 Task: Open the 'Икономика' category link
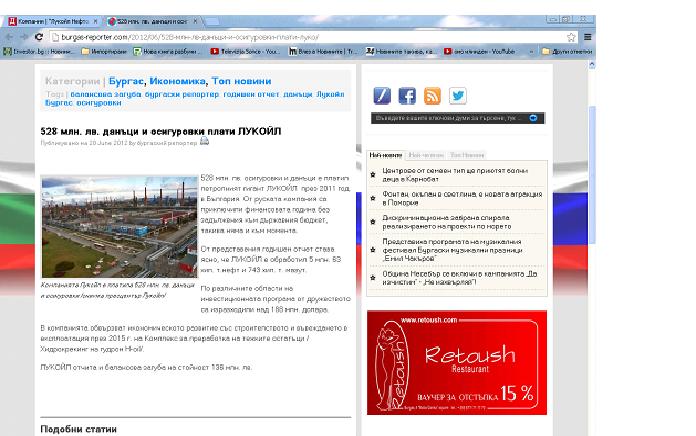click(177, 81)
